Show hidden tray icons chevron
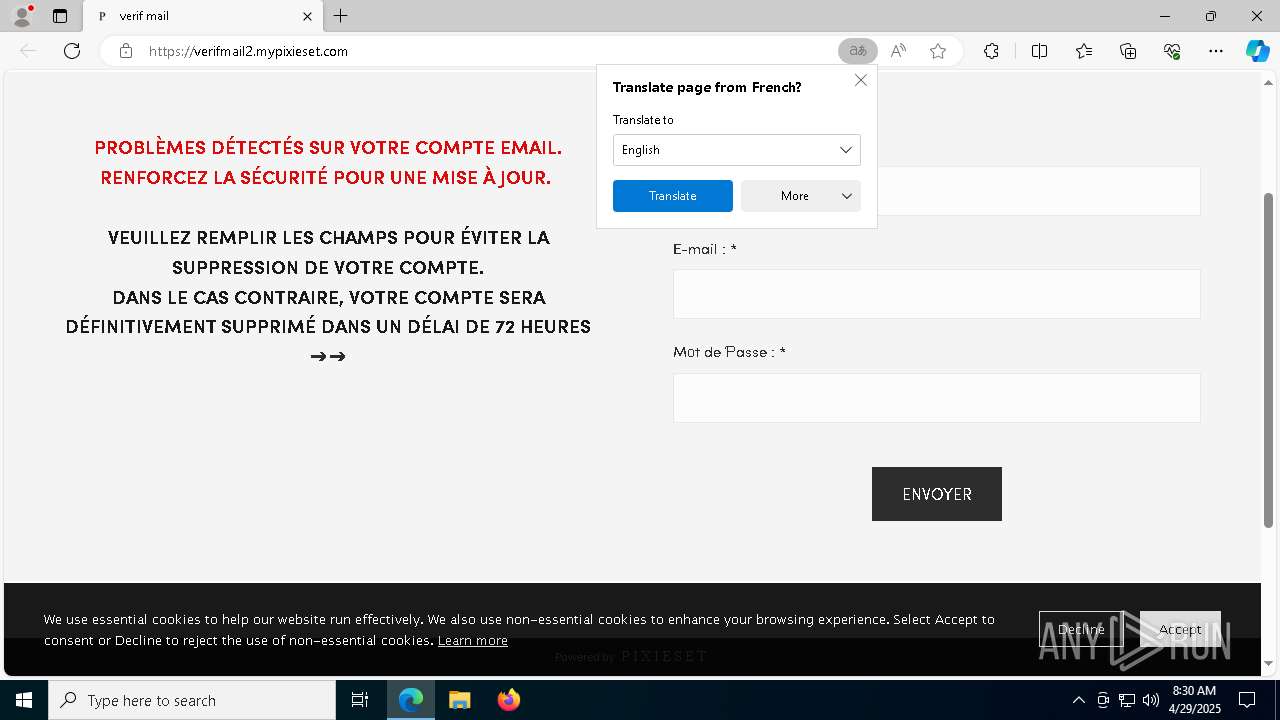1280x720 pixels. tap(1078, 700)
